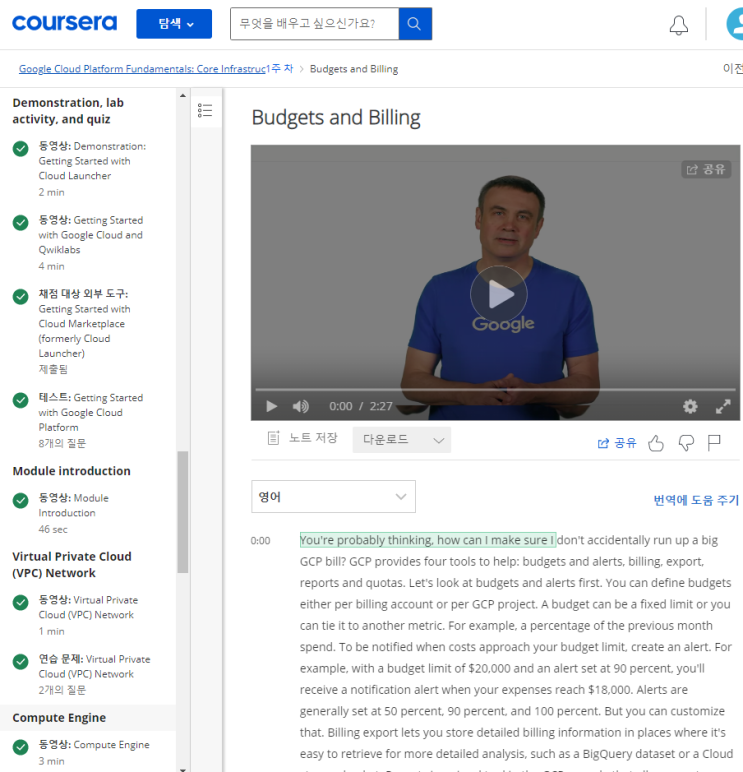Click green checkmark beside 동영상 VPC Network
743x772 pixels.
point(21,602)
